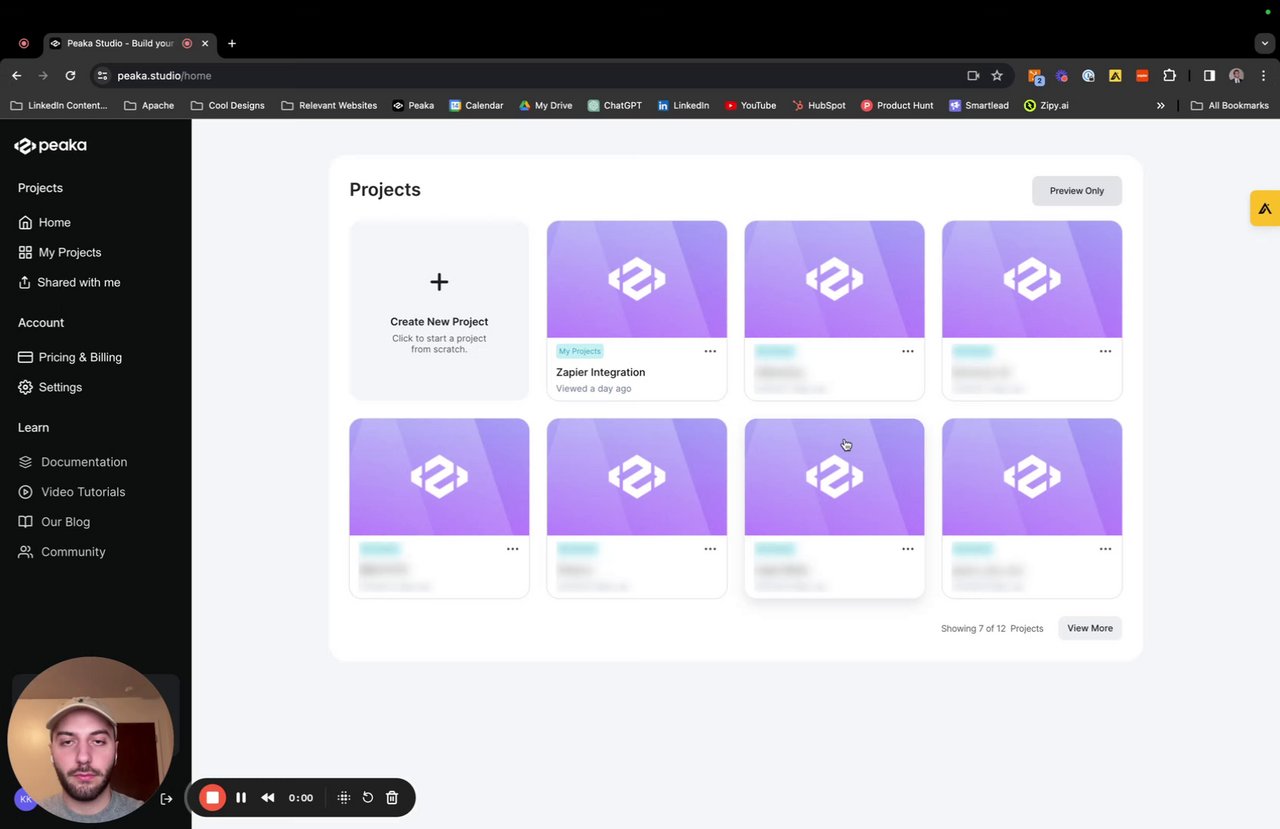Open Documentation link in Learn section
Image resolution: width=1280 pixels, height=829 pixels.
coord(72,462)
